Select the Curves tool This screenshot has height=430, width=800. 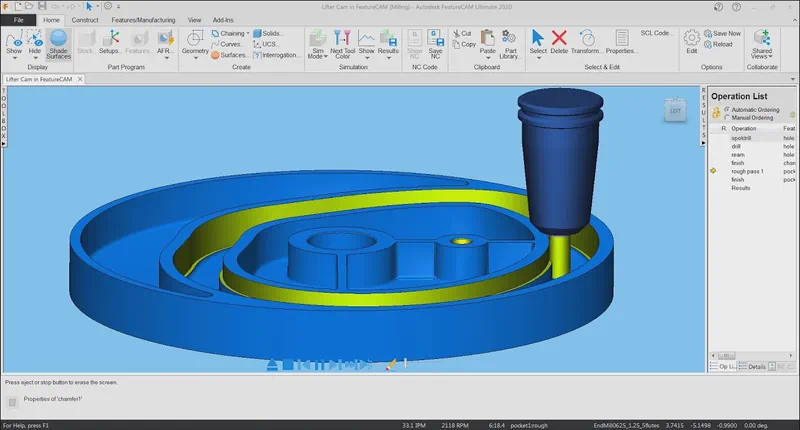[x=226, y=44]
